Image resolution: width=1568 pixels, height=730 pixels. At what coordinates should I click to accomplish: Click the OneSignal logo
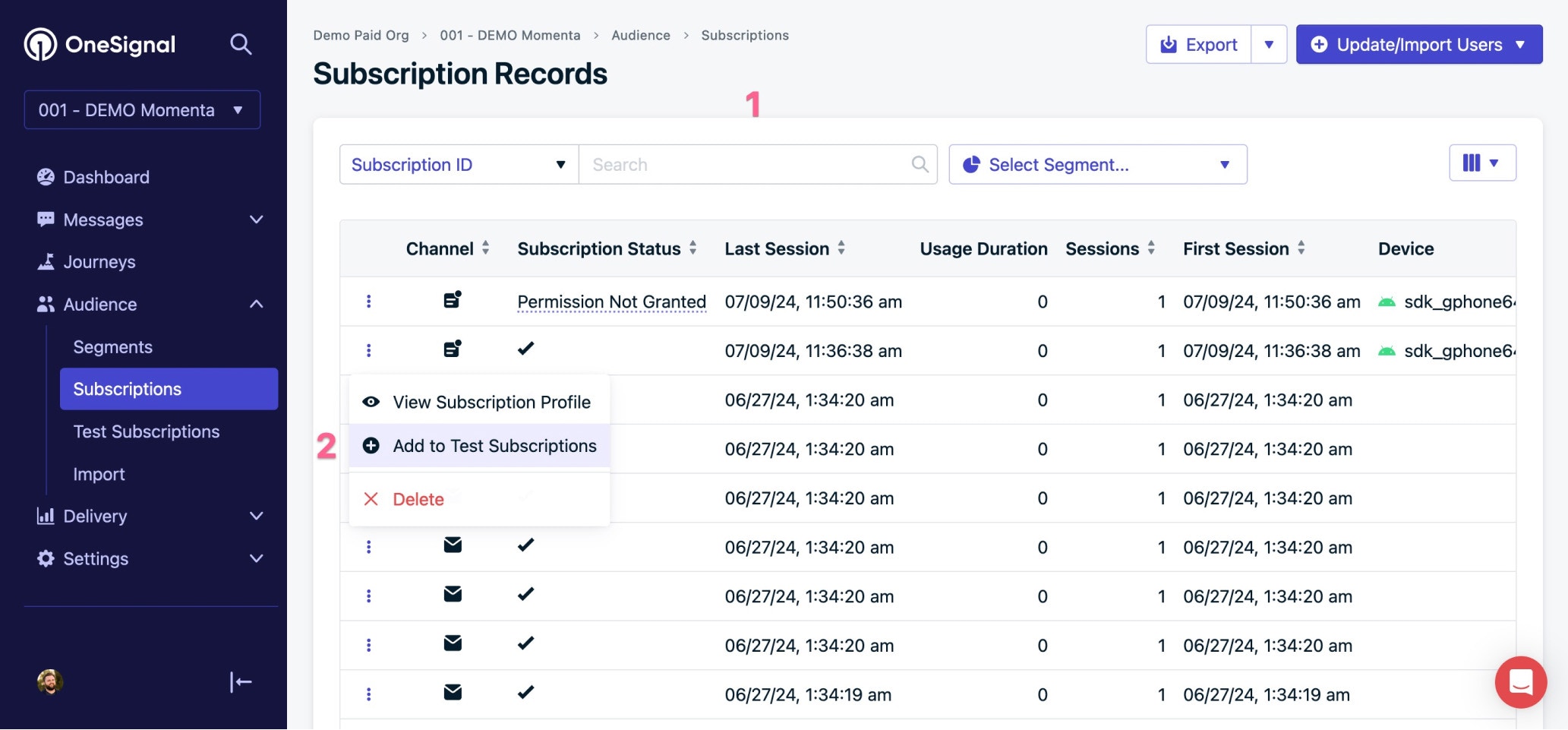tap(99, 44)
